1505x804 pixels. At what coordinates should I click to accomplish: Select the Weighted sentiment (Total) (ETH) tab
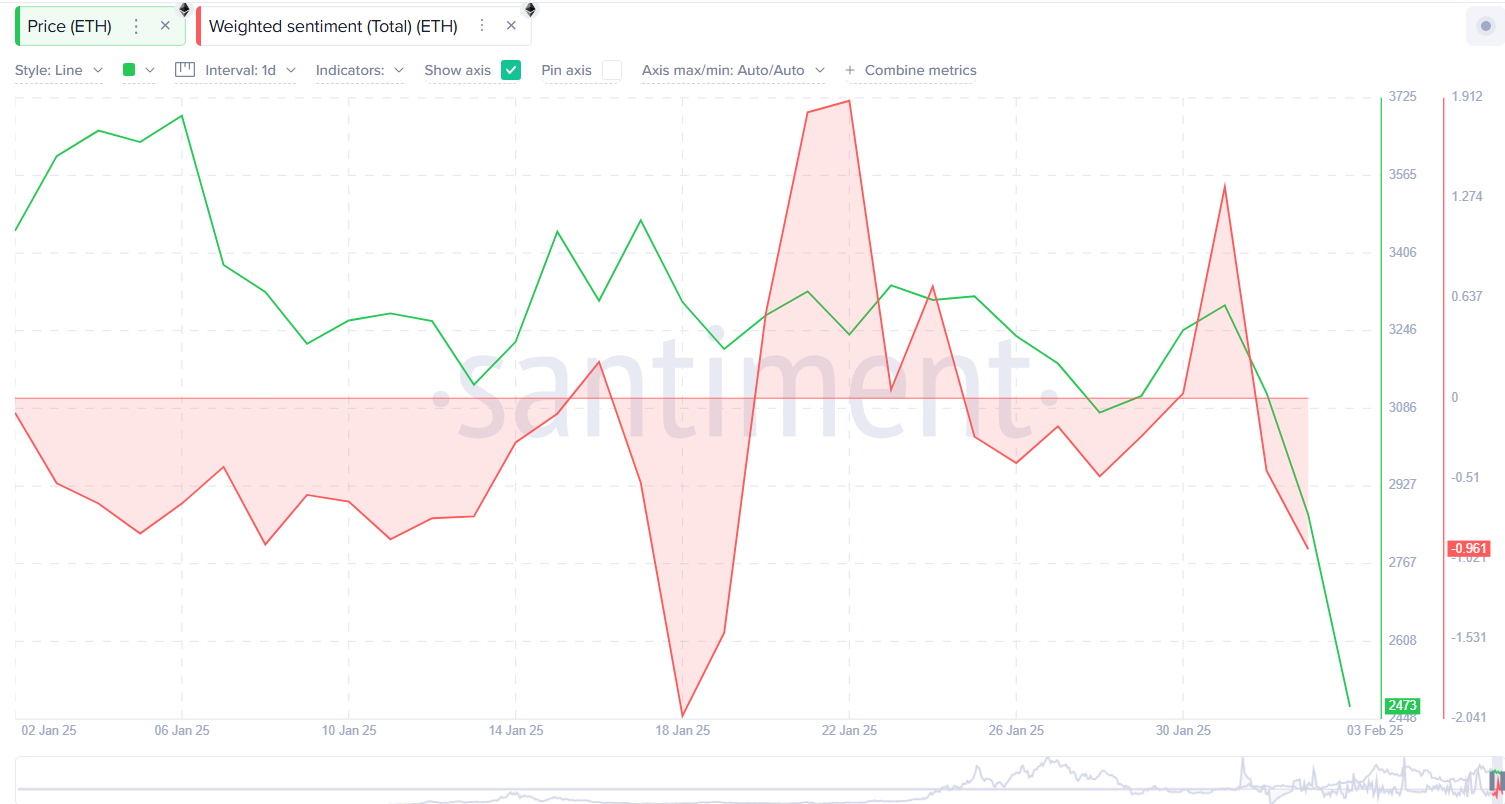(364, 26)
